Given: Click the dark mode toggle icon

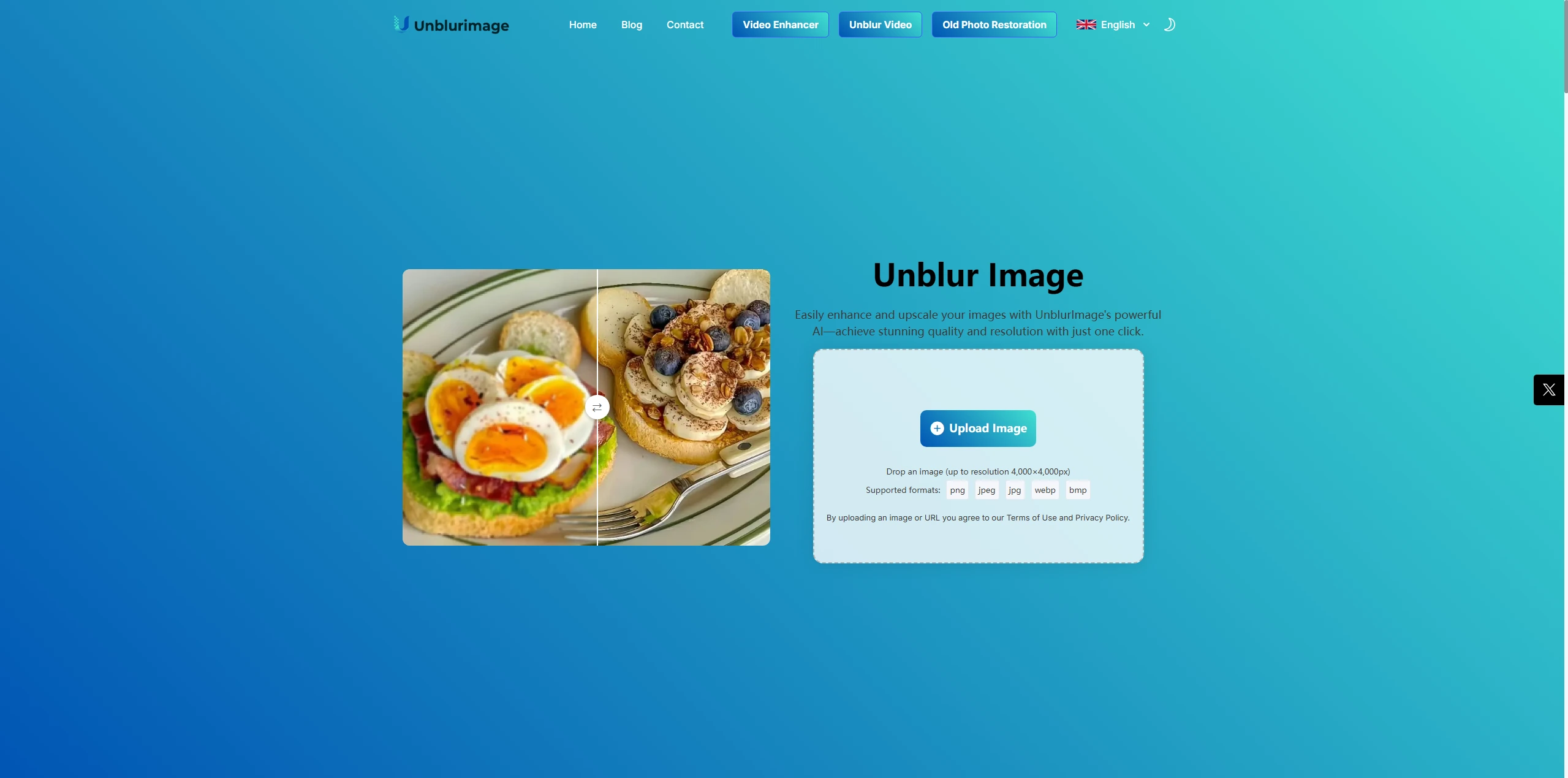Looking at the screenshot, I should [x=1169, y=24].
